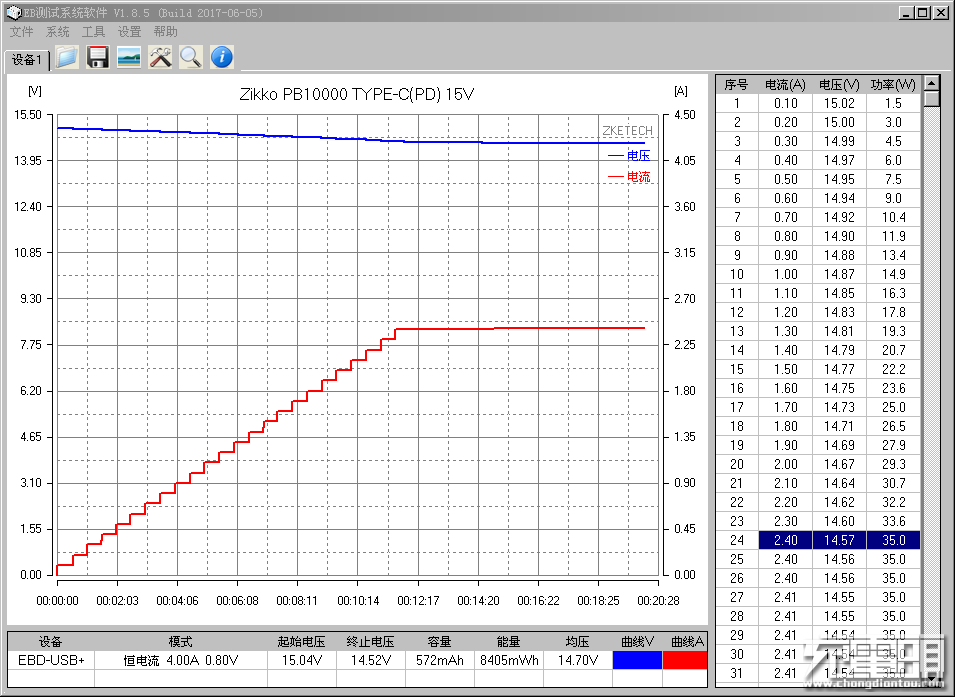Viewport: 955px width, 697px height.
Task: Open the 帮助 menu
Action: point(165,32)
